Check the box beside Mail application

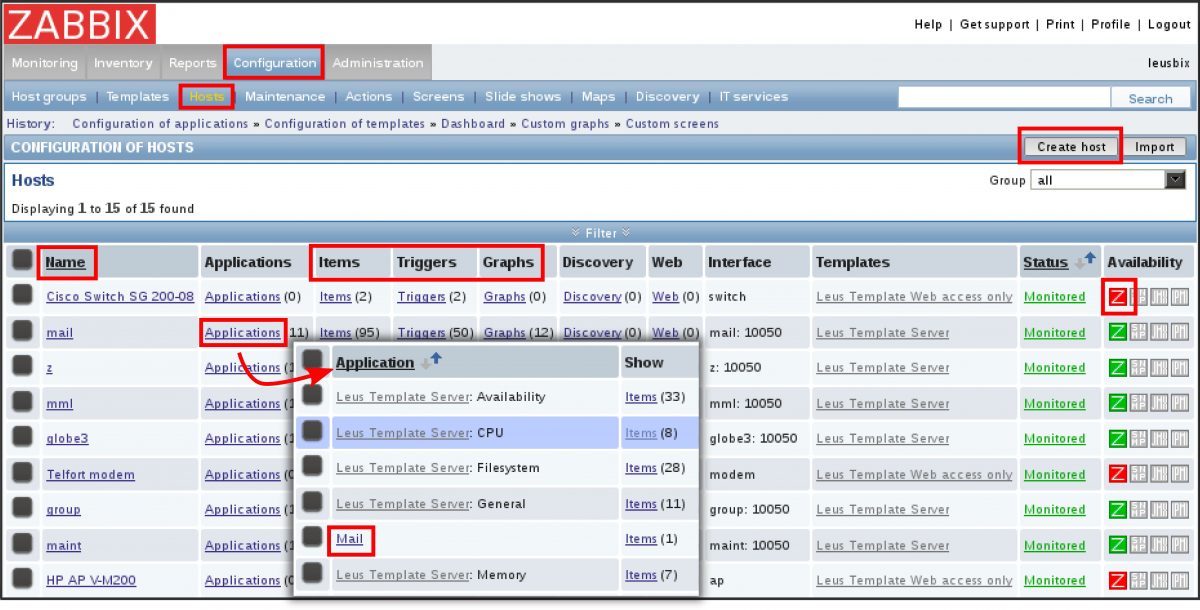(x=312, y=539)
